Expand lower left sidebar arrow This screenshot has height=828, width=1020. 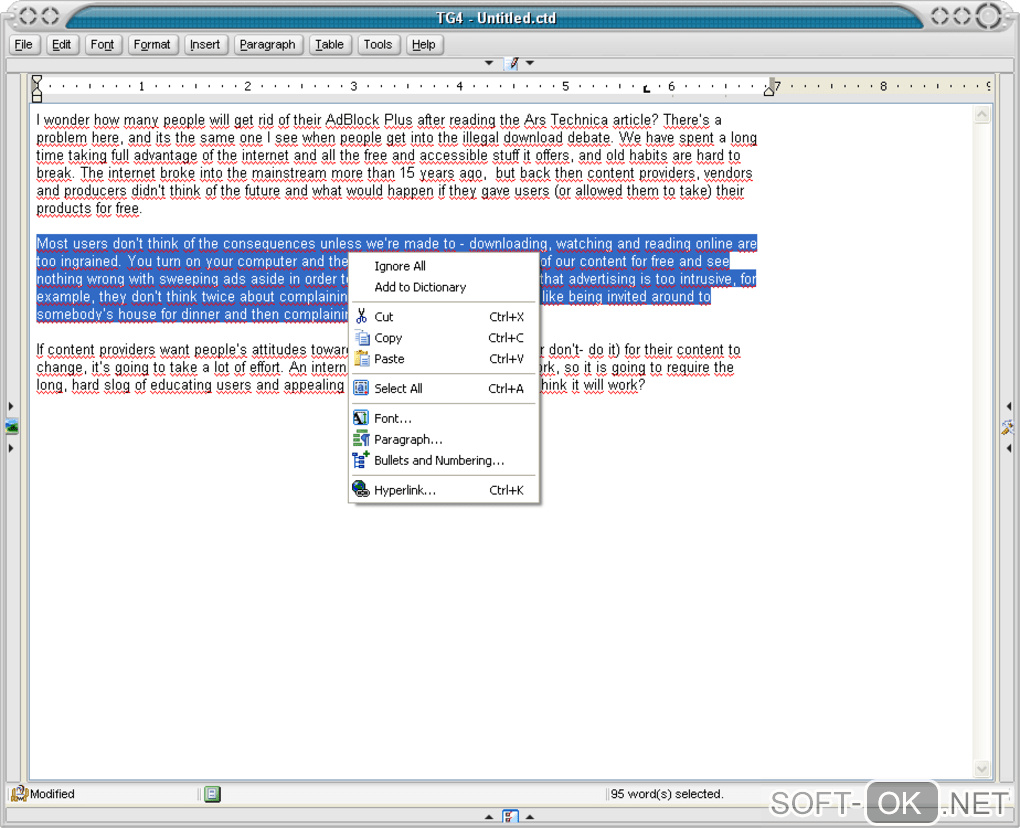pyautogui.click(x=11, y=448)
